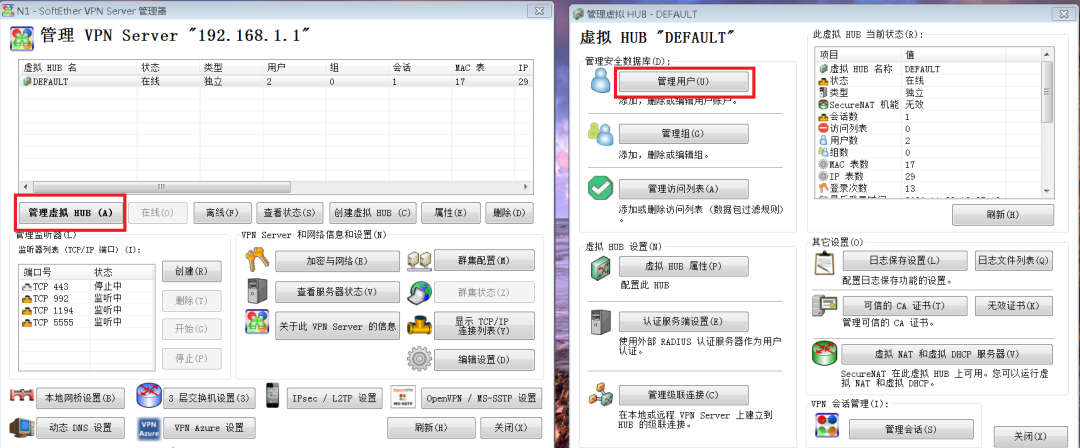This screenshot has height=448, width=1080.
Task: Select TCP 5555 listener row
Action: [87, 321]
